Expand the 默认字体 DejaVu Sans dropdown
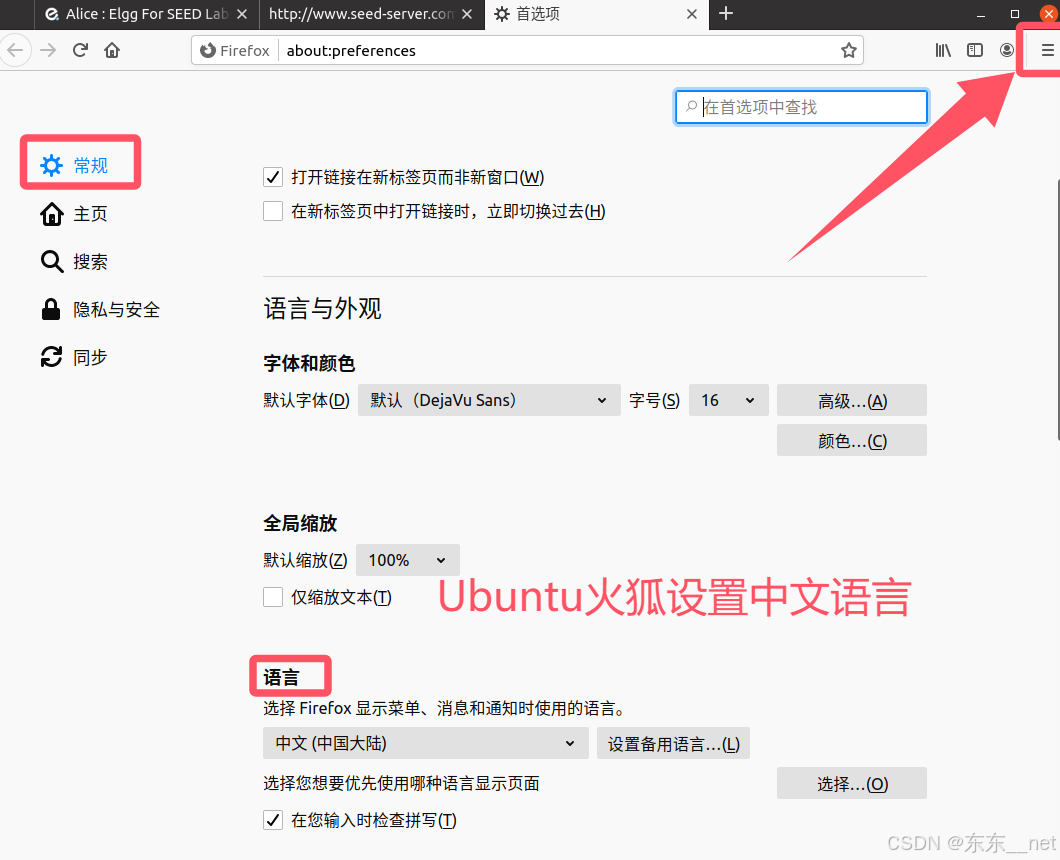Image resolution: width=1060 pixels, height=860 pixels. tap(489, 400)
